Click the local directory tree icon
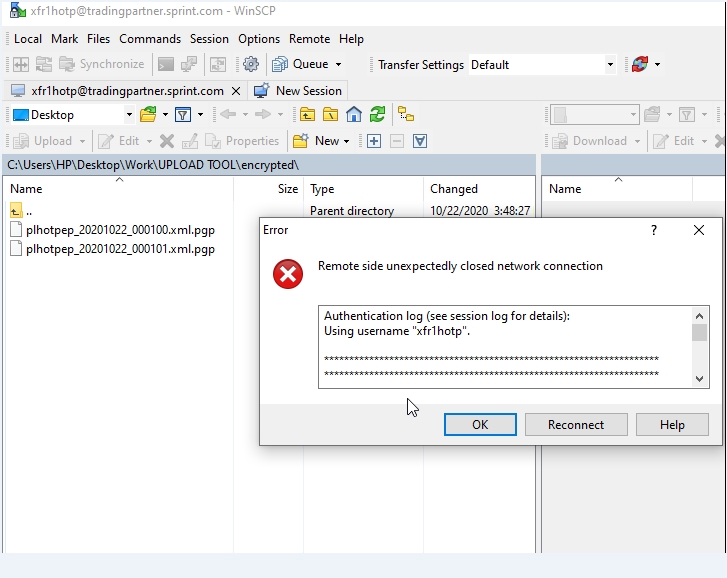727x578 pixels. [405, 115]
